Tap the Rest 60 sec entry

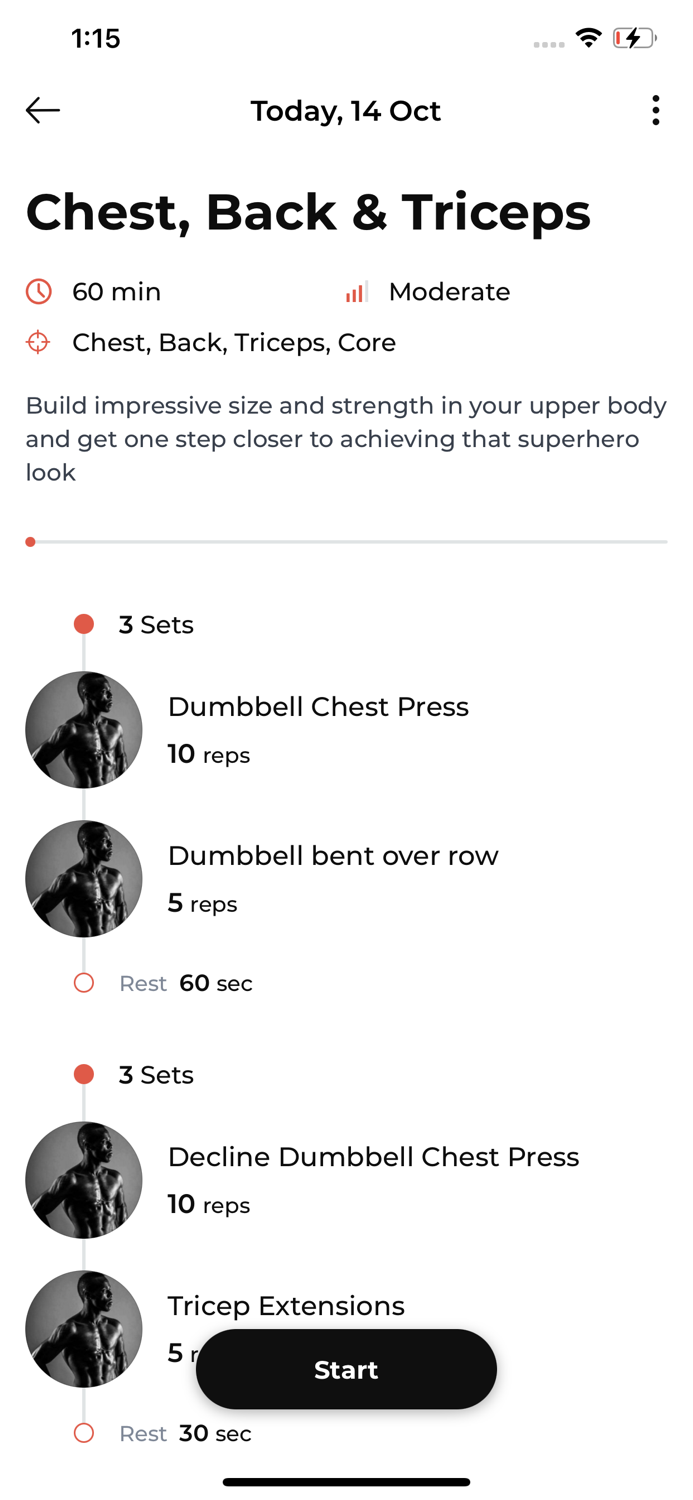coord(185,982)
